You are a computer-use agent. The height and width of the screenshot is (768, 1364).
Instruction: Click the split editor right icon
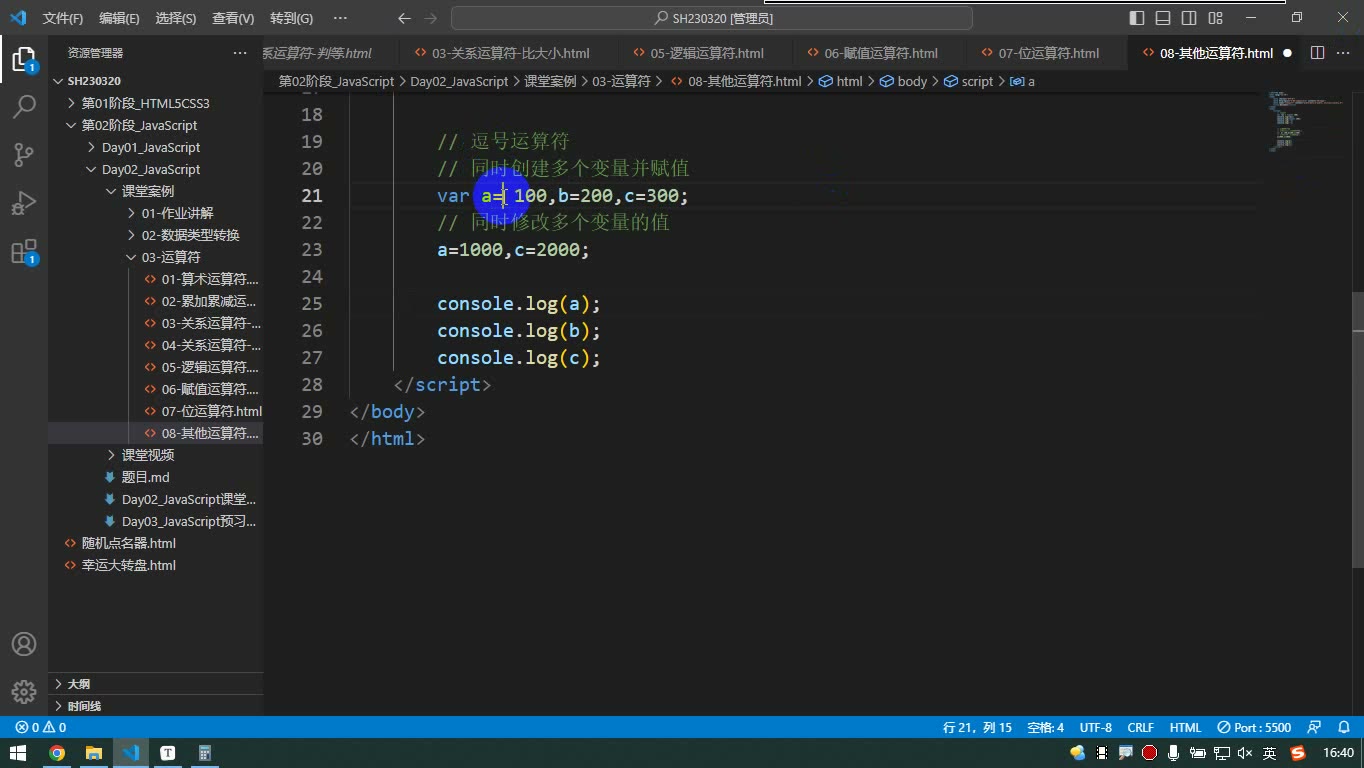(1317, 53)
